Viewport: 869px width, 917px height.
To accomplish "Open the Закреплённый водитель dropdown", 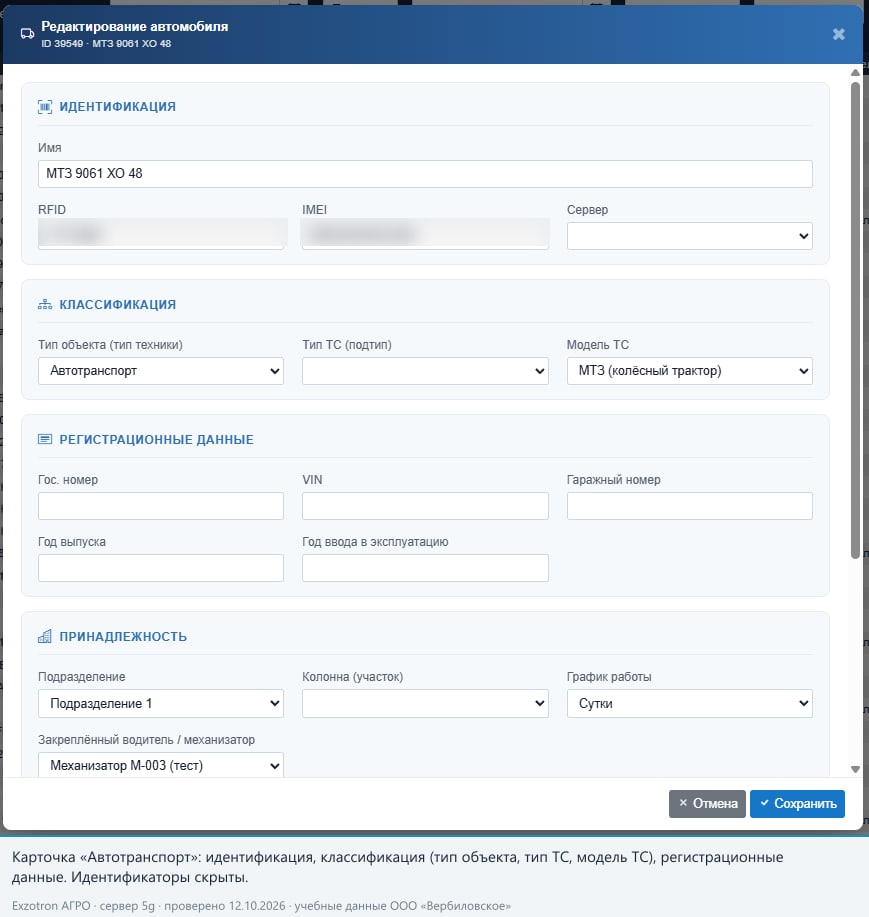I will click(x=161, y=765).
